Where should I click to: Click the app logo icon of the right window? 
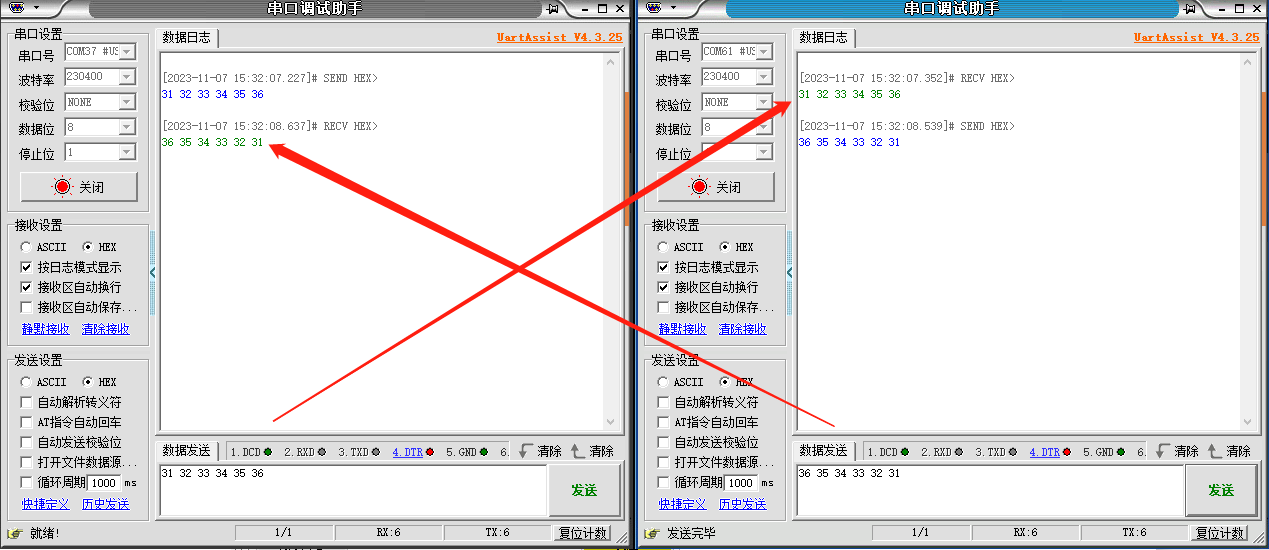pyautogui.click(x=653, y=8)
